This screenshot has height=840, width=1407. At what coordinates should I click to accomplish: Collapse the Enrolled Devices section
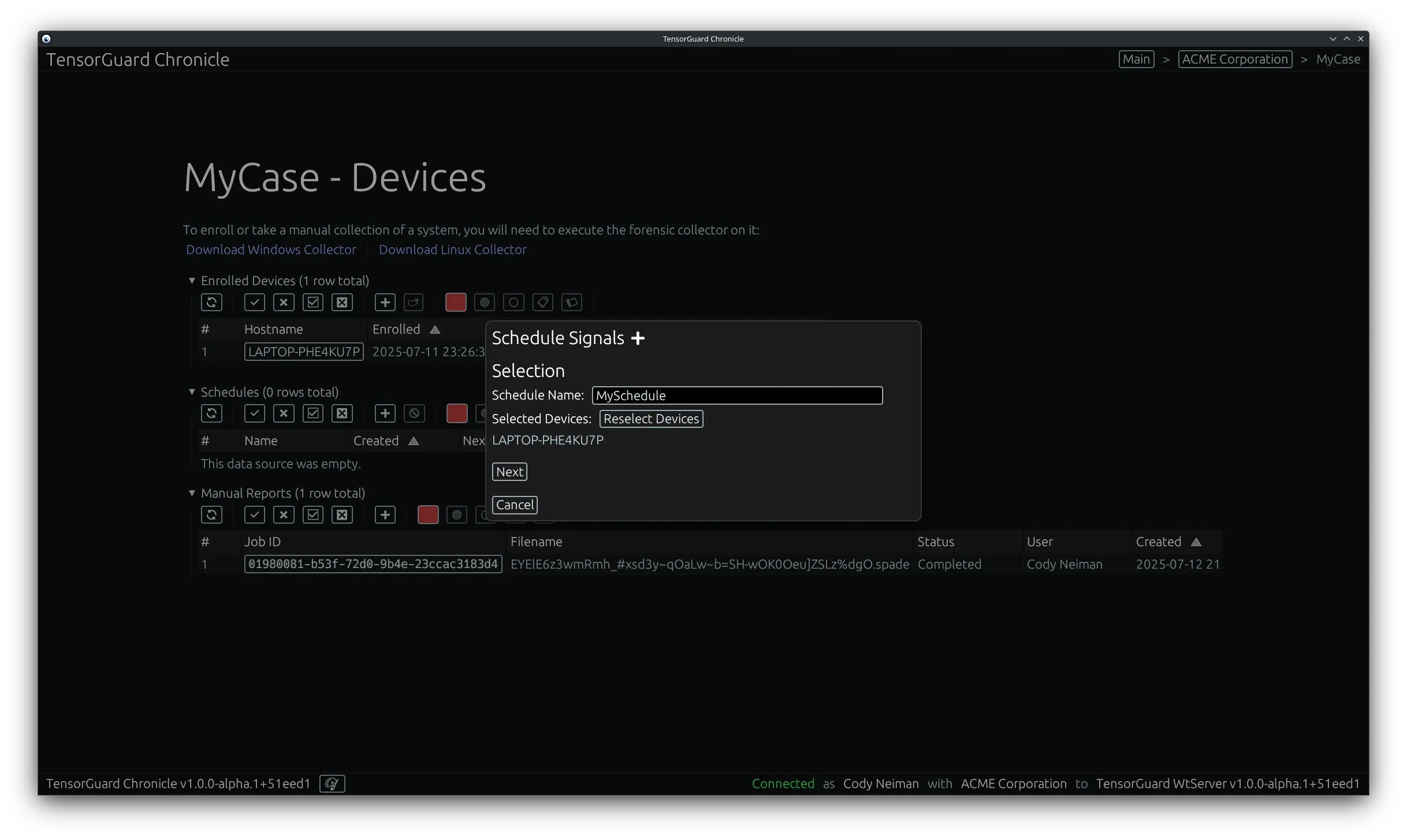192,281
